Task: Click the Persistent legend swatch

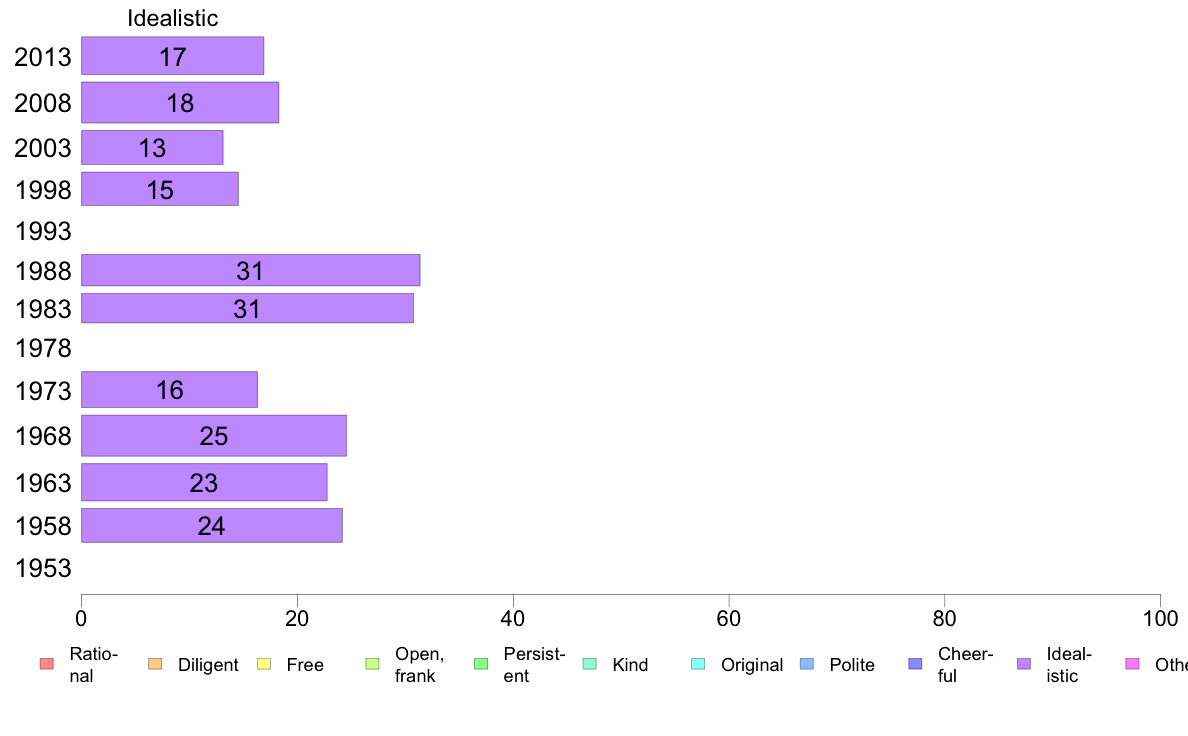Action: pyautogui.click(x=481, y=664)
